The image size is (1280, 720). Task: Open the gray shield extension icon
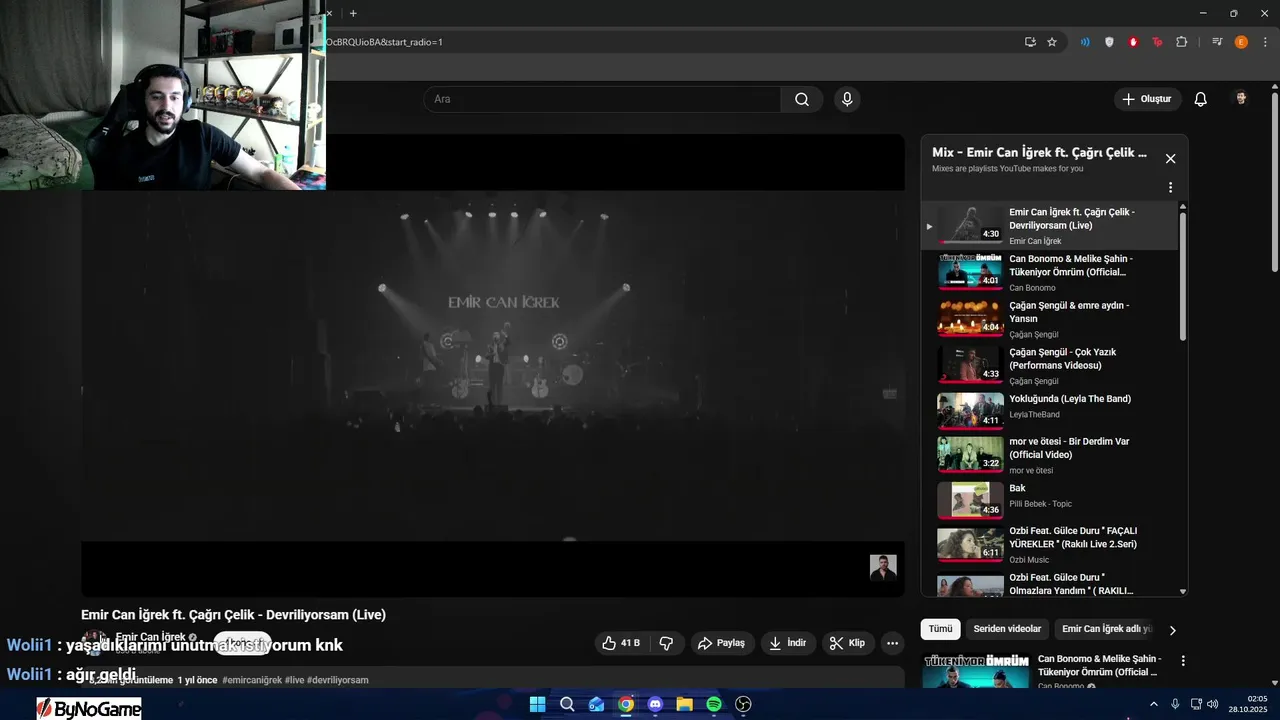click(x=1109, y=42)
